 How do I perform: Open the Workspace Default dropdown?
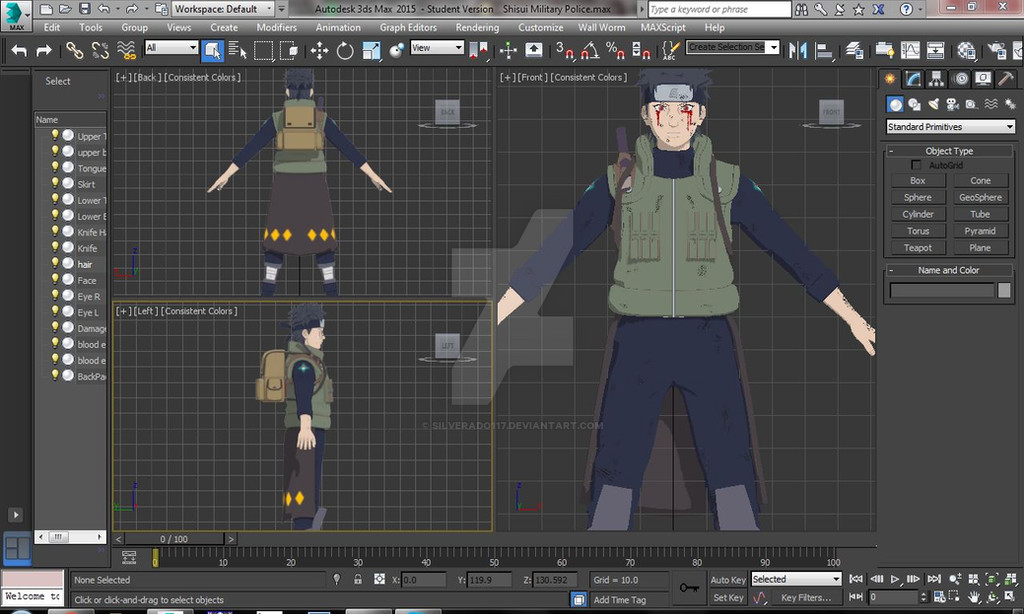click(223, 9)
